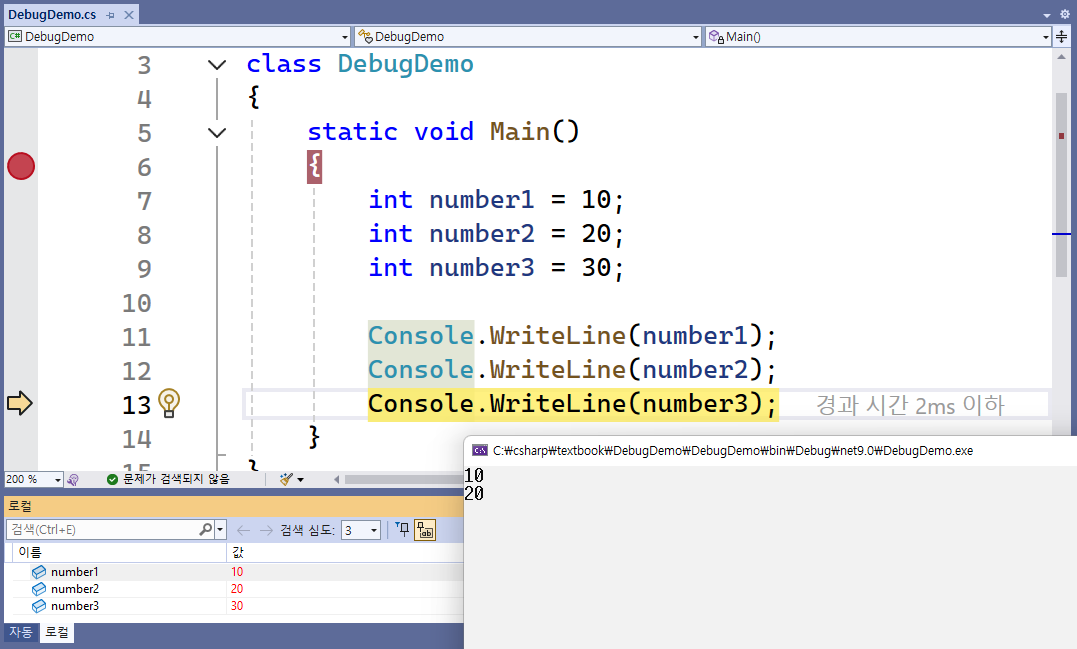Image resolution: width=1077 pixels, height=649 pixels.
Task: Click the Locals search input field
Action: point(102,530)
